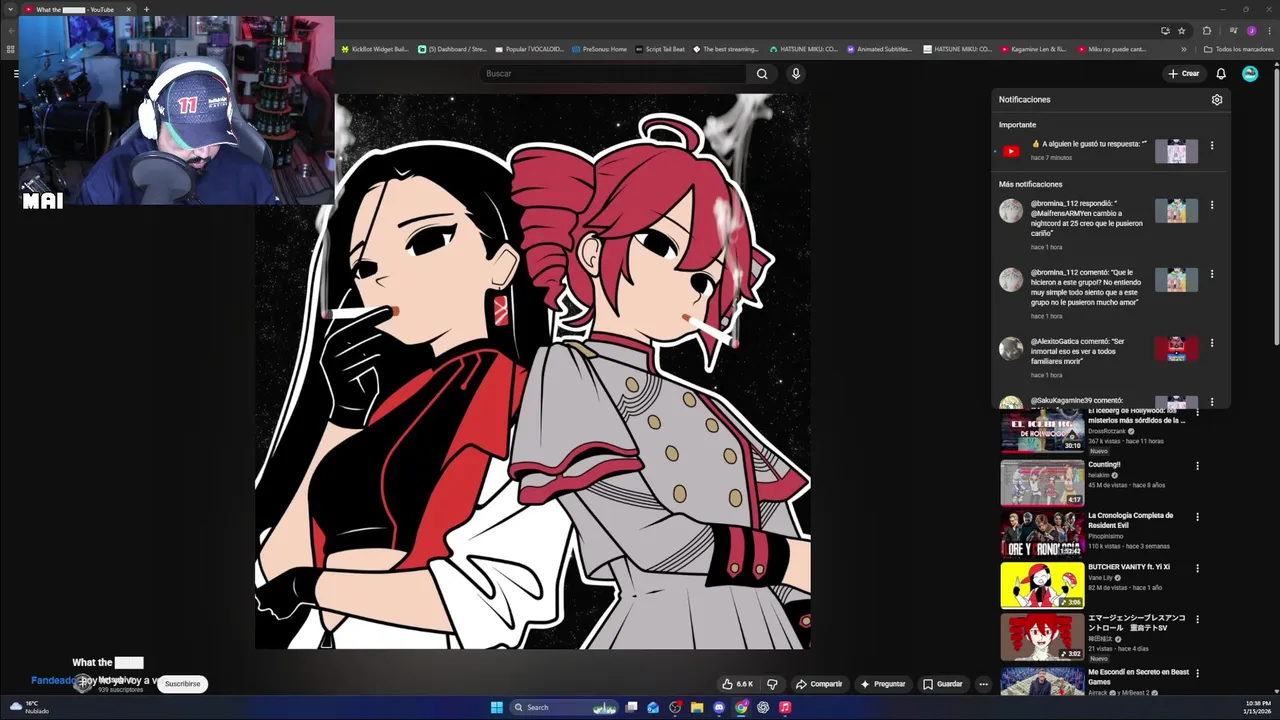Click the Compartir button

[x=819, y=684]
